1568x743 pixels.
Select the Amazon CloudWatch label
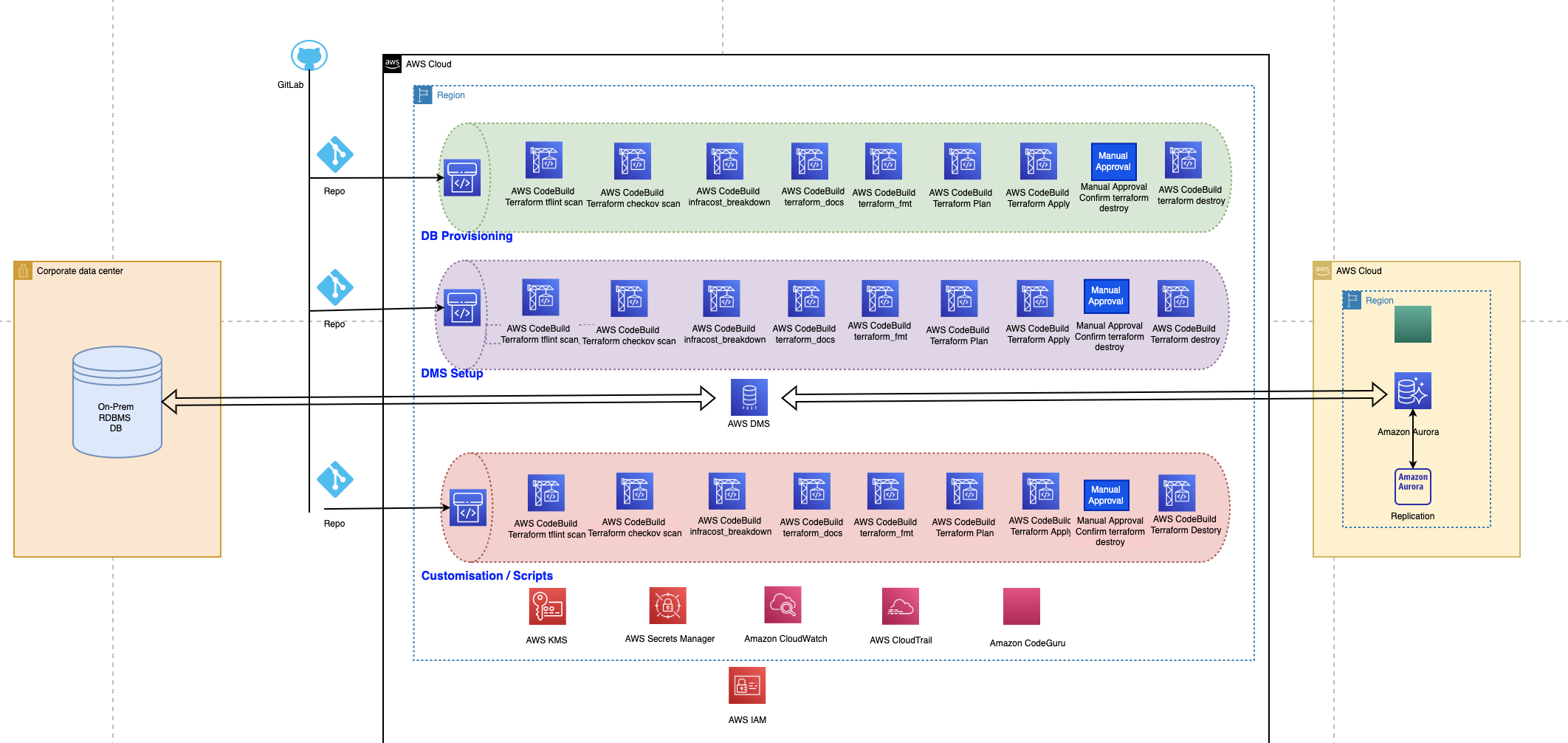click(x=785, y=639)
